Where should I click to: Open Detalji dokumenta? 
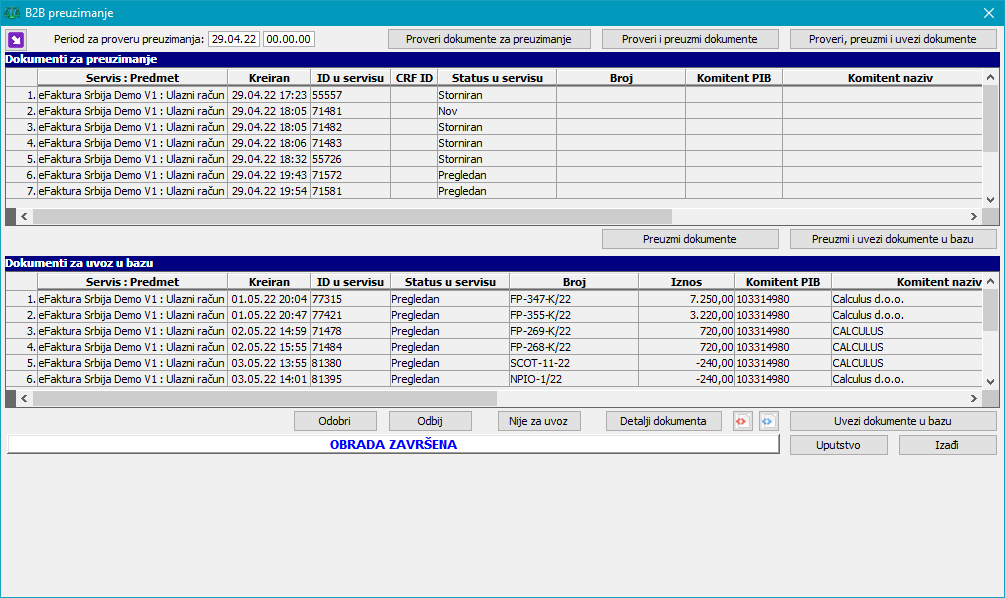pyautogui.click(x=663, y=421)
